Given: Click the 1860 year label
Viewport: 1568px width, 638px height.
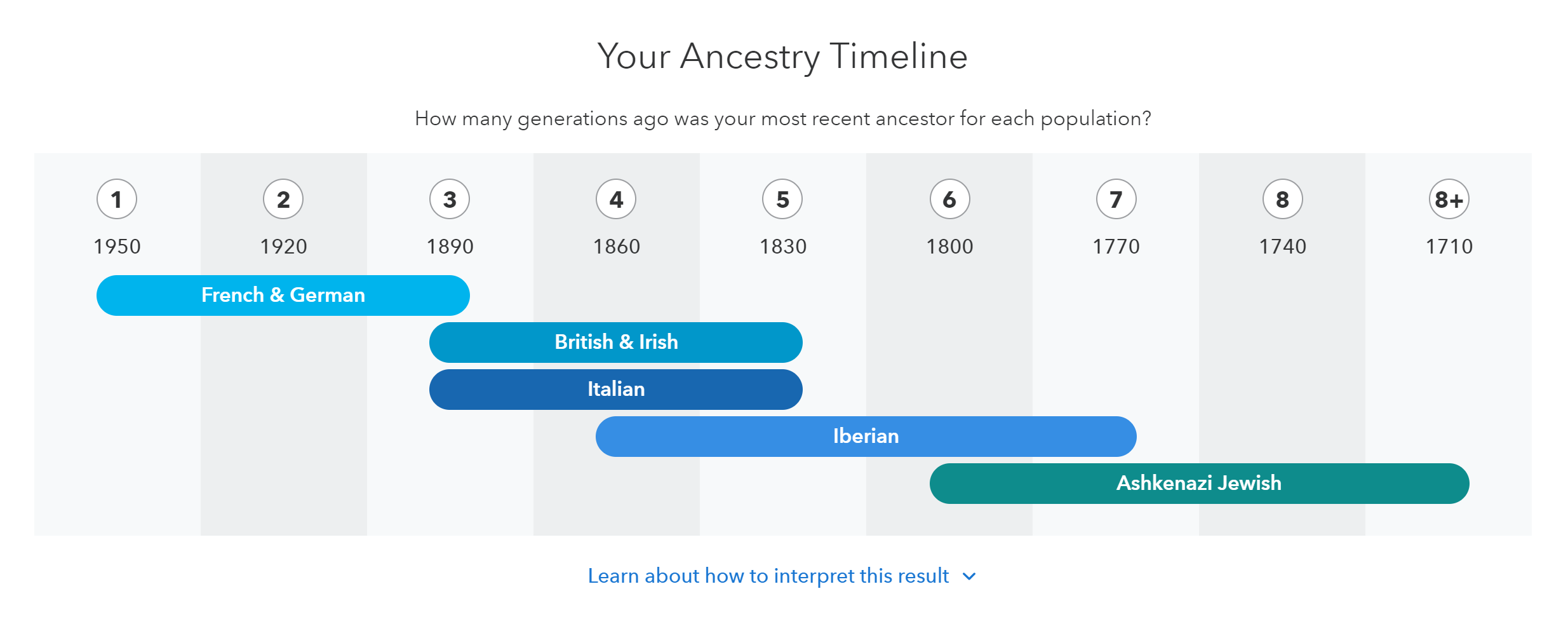Looking at the screenshot, I should (x=616, y=247).
